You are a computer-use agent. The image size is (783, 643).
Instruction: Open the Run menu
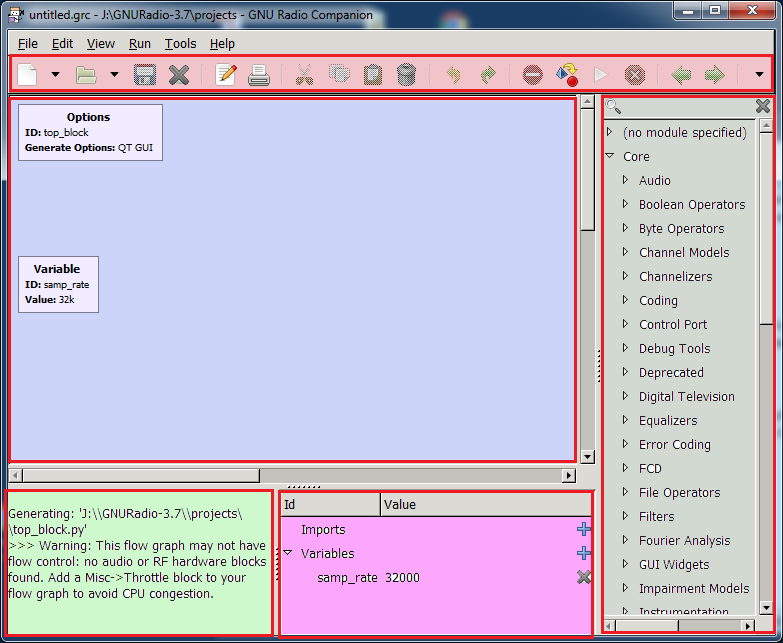[140, 44]
